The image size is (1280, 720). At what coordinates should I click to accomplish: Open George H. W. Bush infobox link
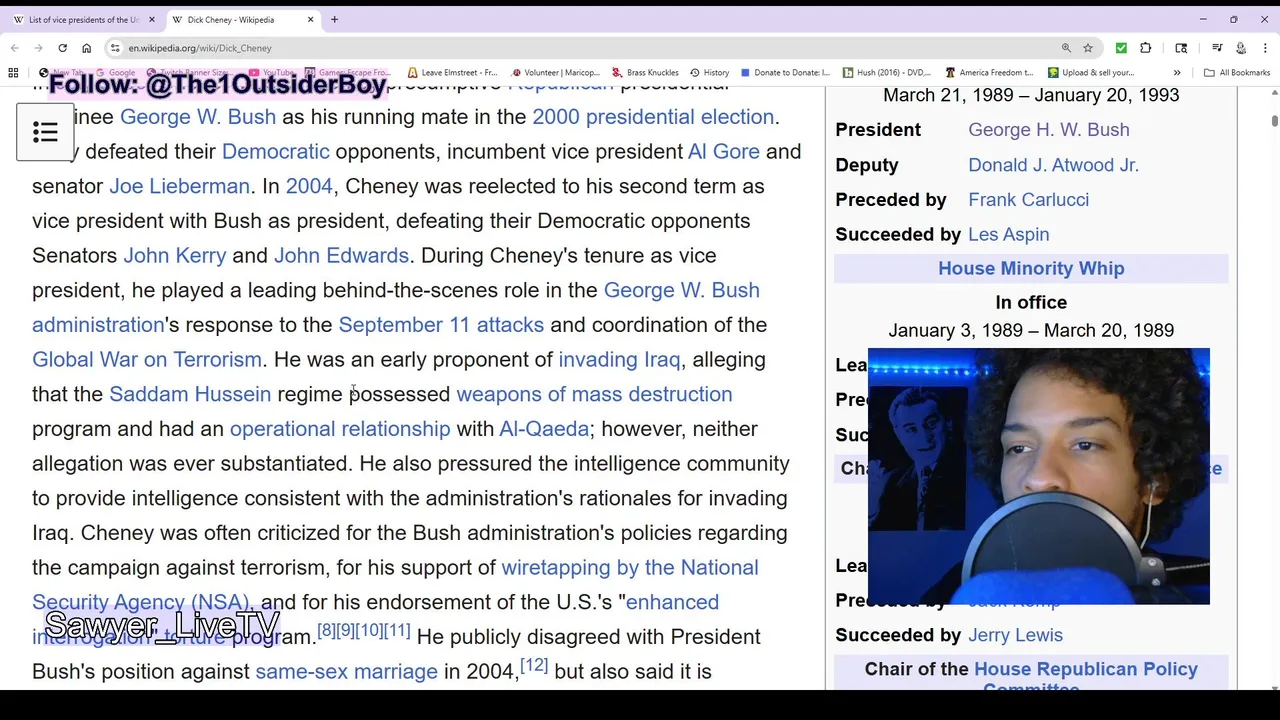[x=1048, y=130]
